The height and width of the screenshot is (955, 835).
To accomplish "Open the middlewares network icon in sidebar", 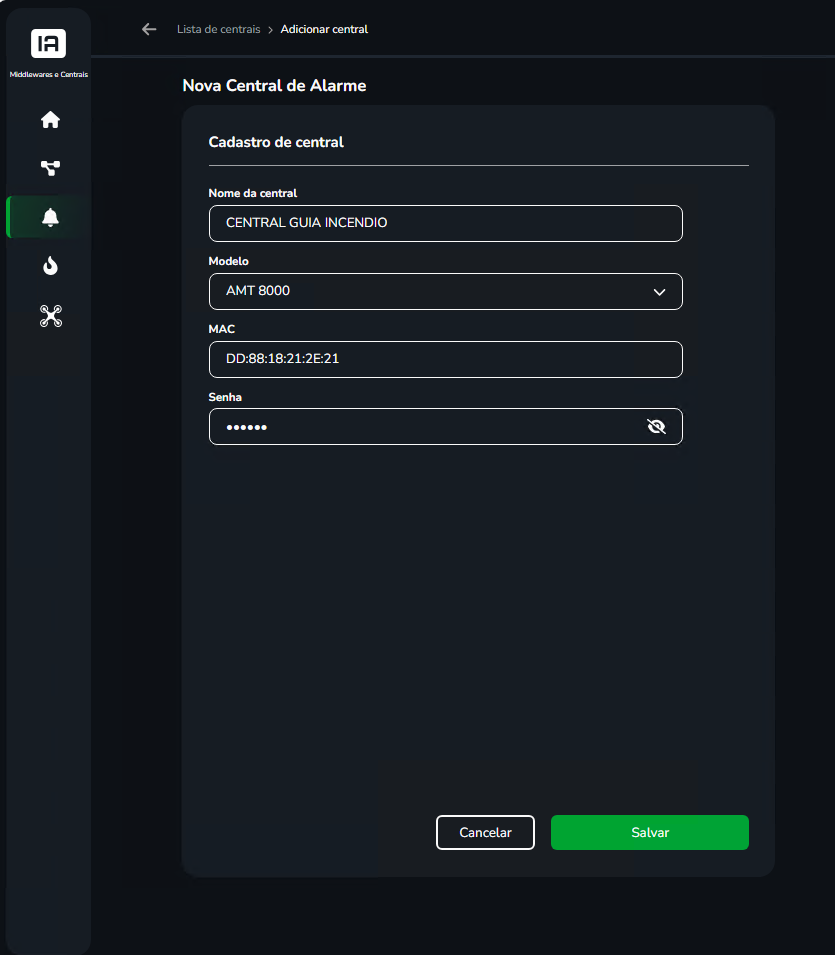I will pos(51,168).
